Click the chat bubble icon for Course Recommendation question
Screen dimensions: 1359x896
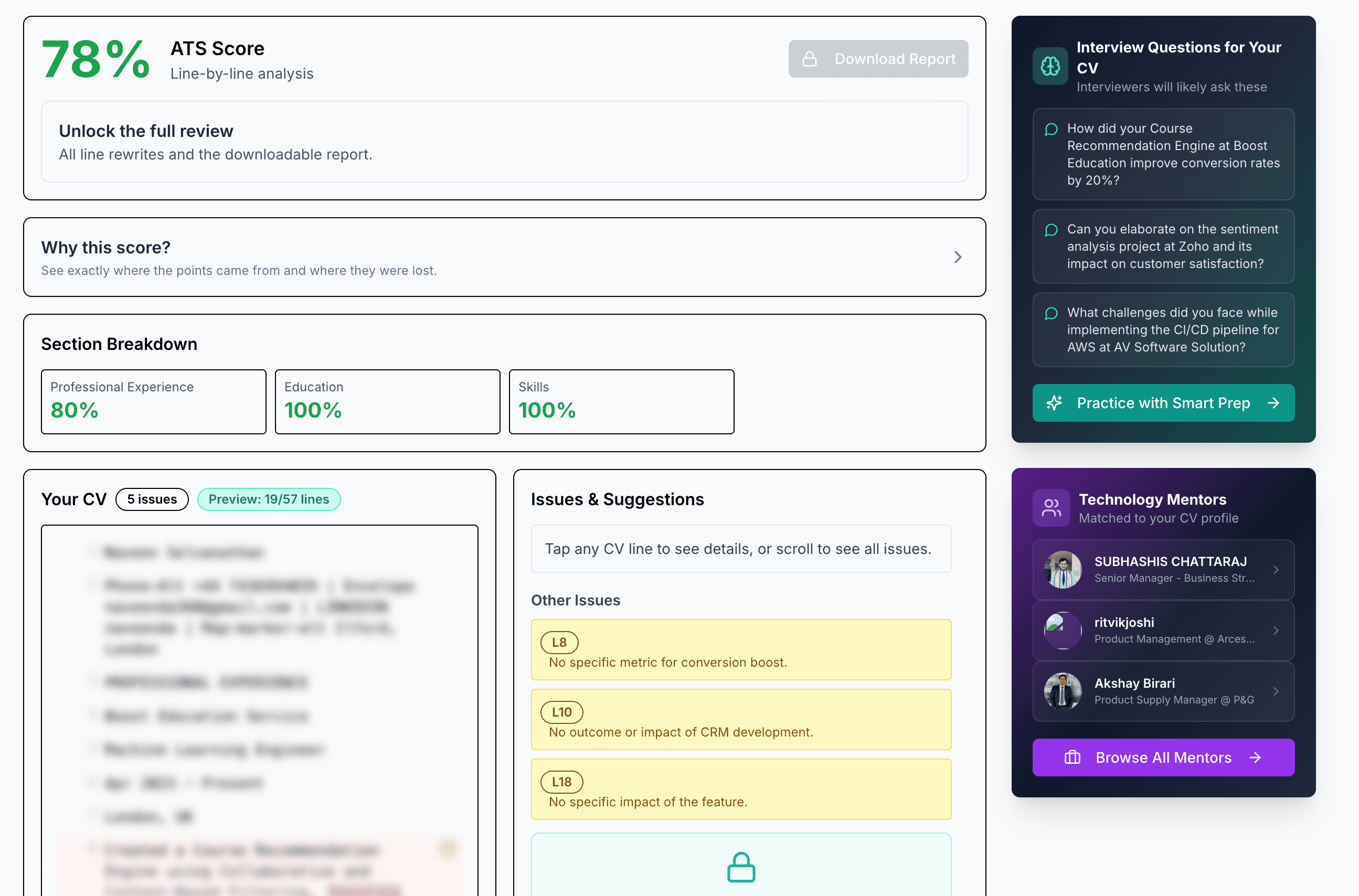(1050, 129)
